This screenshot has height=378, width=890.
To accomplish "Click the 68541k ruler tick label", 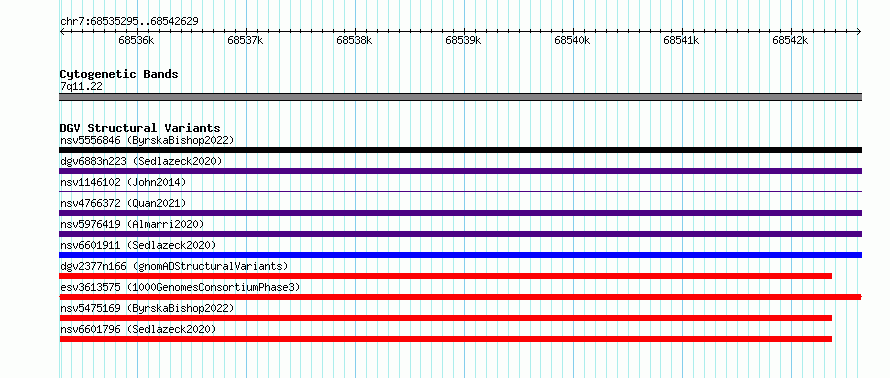I will (681, 40).
